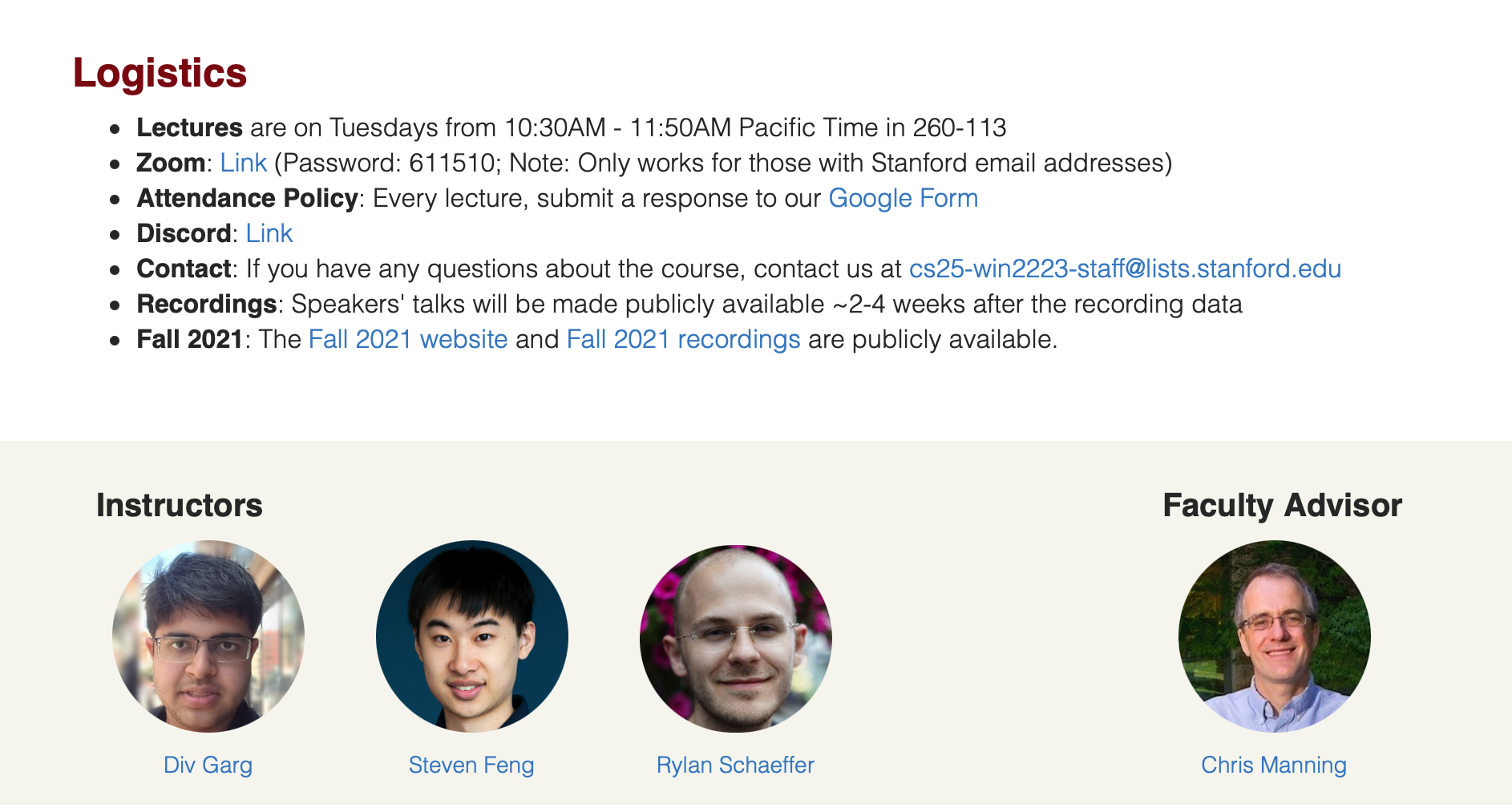
Task: Open the Discord invite link
Action: tap(269, 233)
